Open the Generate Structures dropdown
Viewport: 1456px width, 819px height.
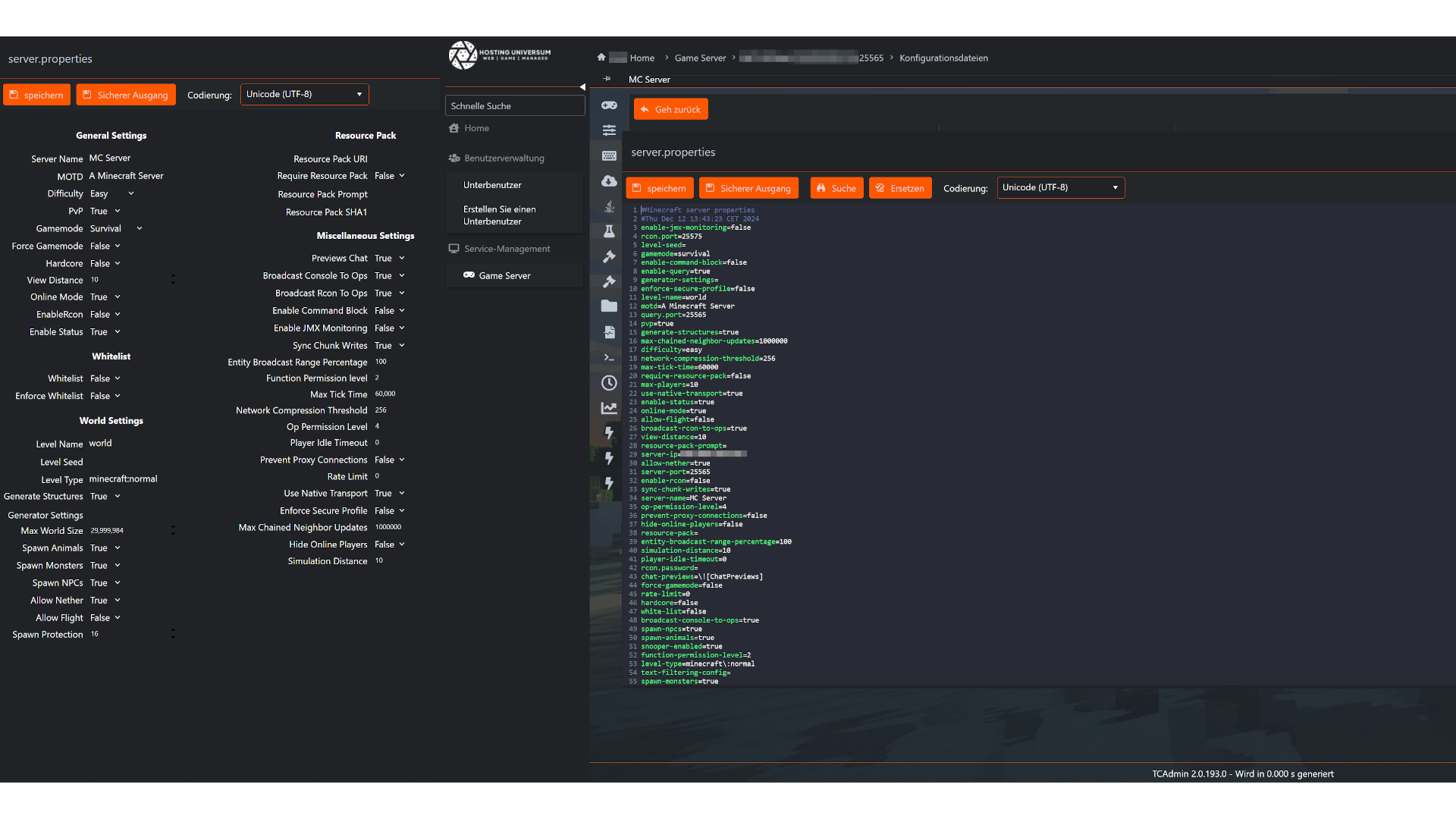(105, 497)
